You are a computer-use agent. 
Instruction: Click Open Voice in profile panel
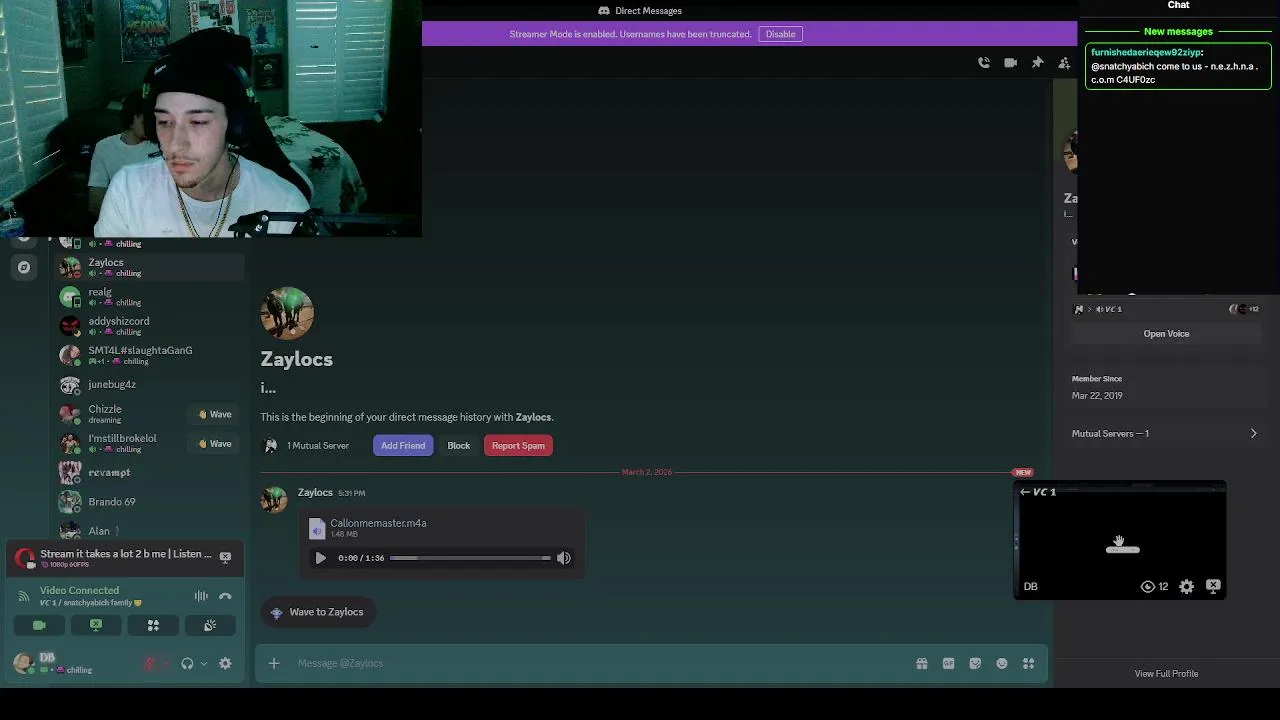pos(1166,334)
